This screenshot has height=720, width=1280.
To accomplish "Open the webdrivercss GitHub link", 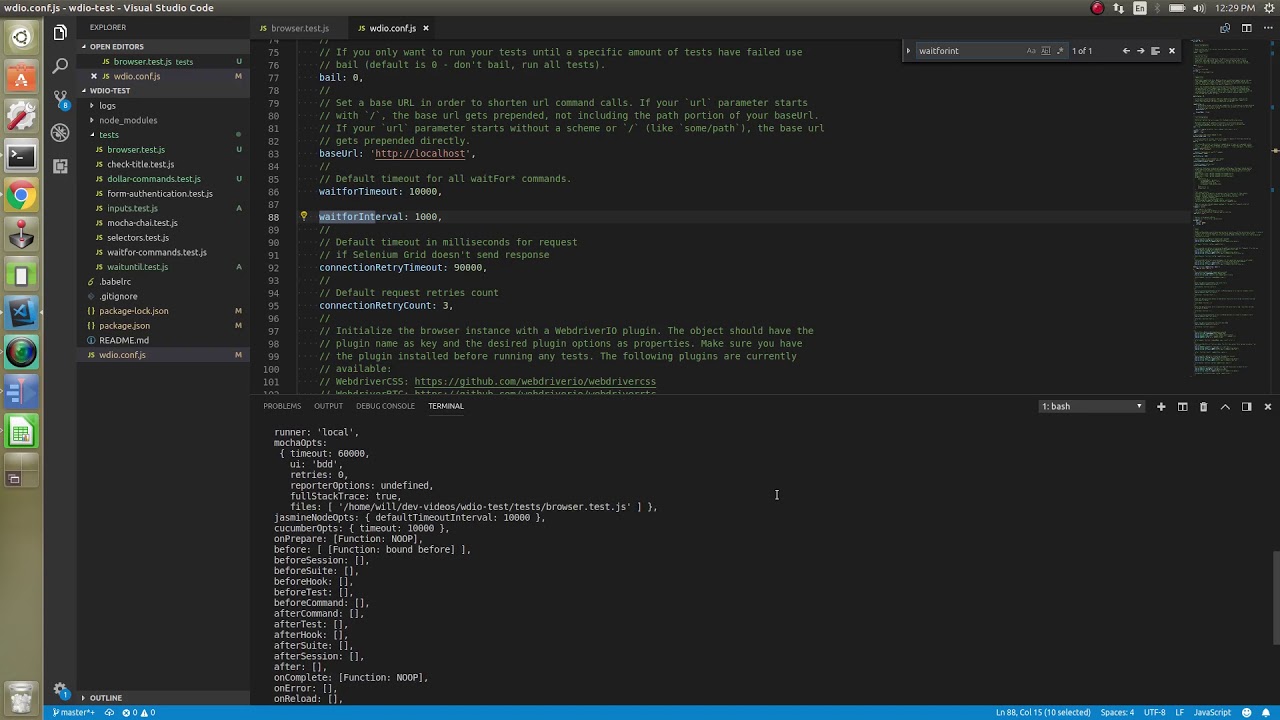I will (535, 382).
